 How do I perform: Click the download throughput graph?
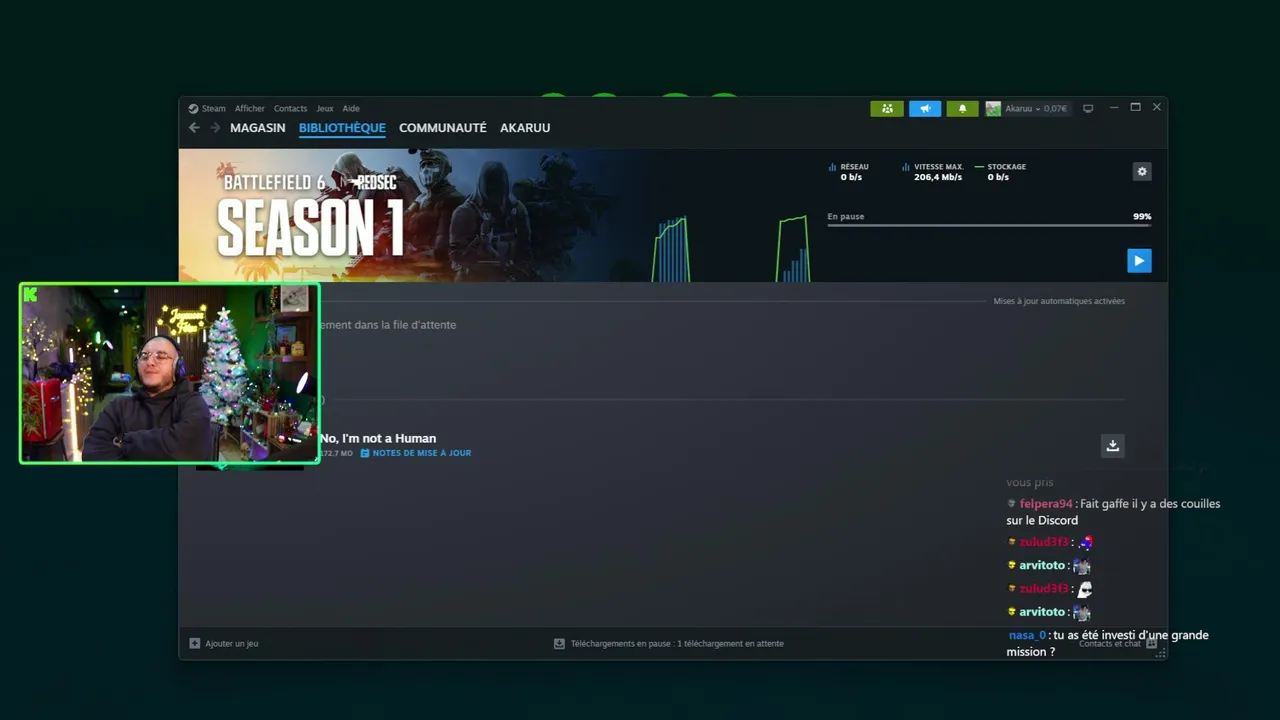click(731, 248)
